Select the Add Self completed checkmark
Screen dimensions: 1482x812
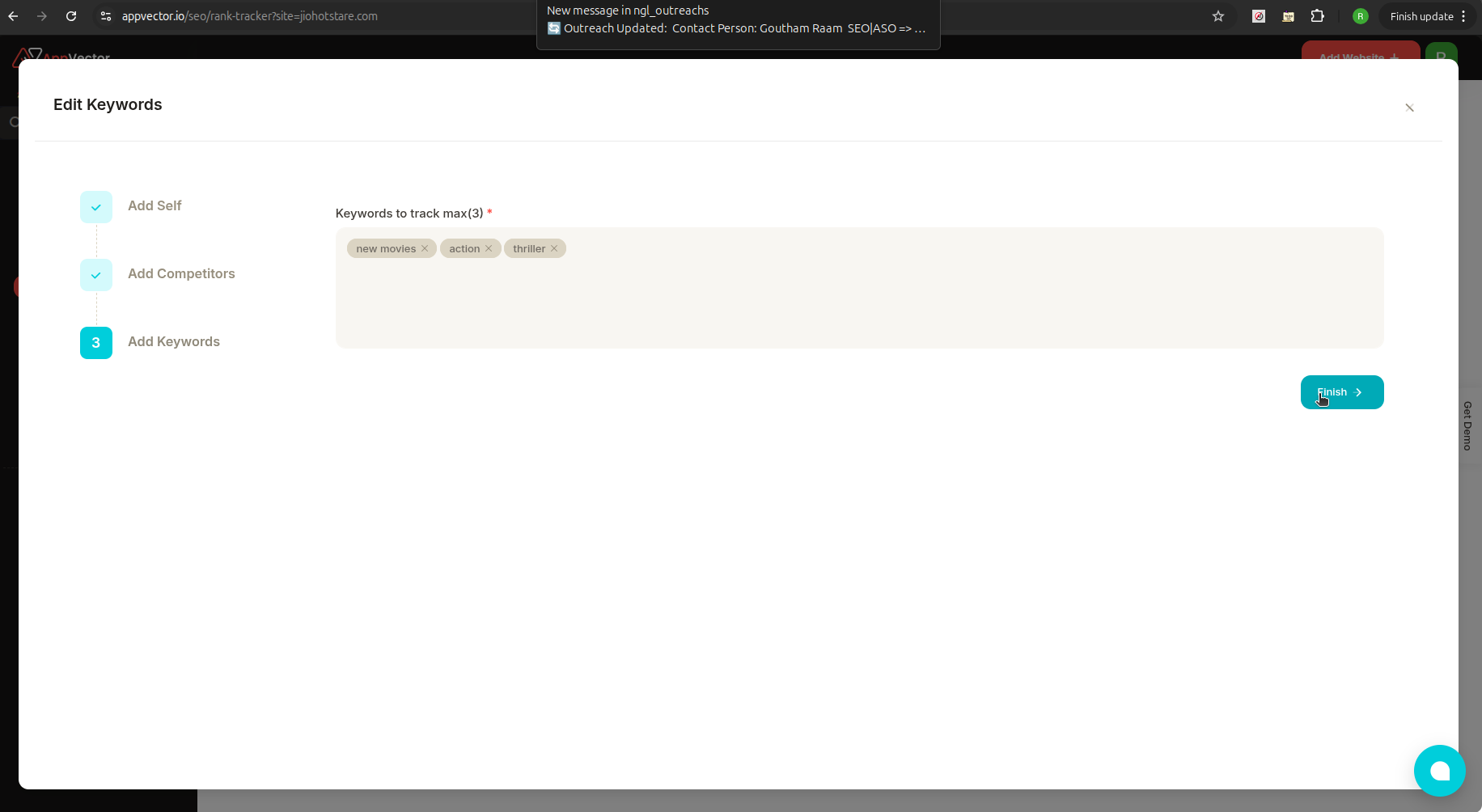pyautogui.click(x=95, y=207)
